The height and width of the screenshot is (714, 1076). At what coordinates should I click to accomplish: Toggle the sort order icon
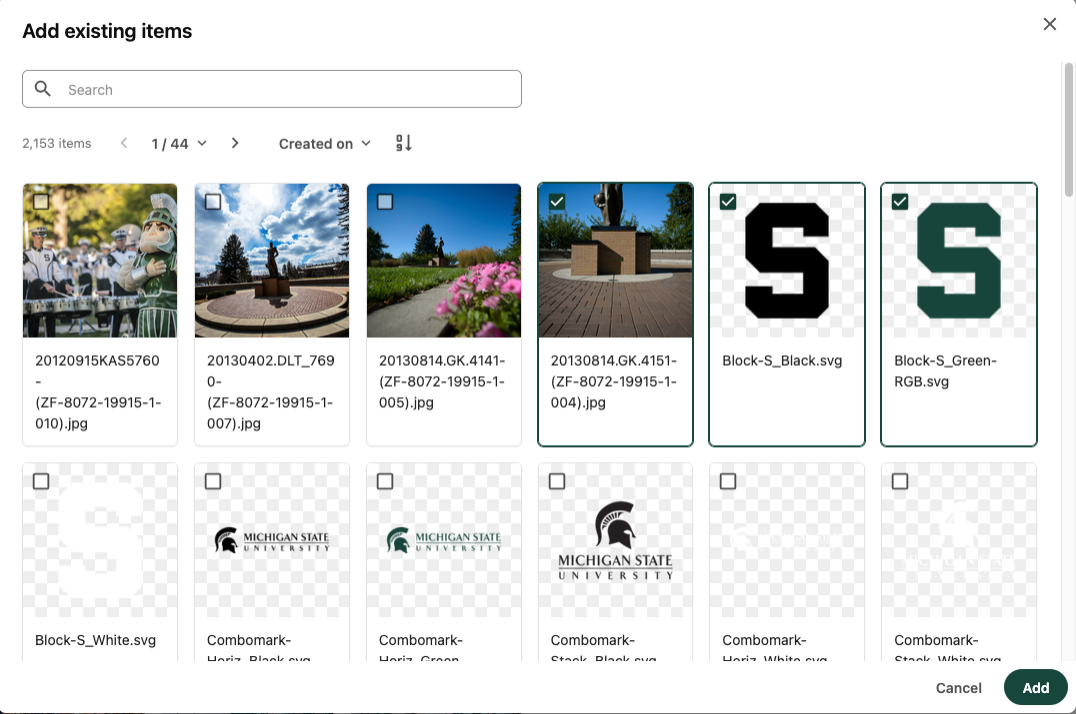pyautogui.click(x=404, y=143)
